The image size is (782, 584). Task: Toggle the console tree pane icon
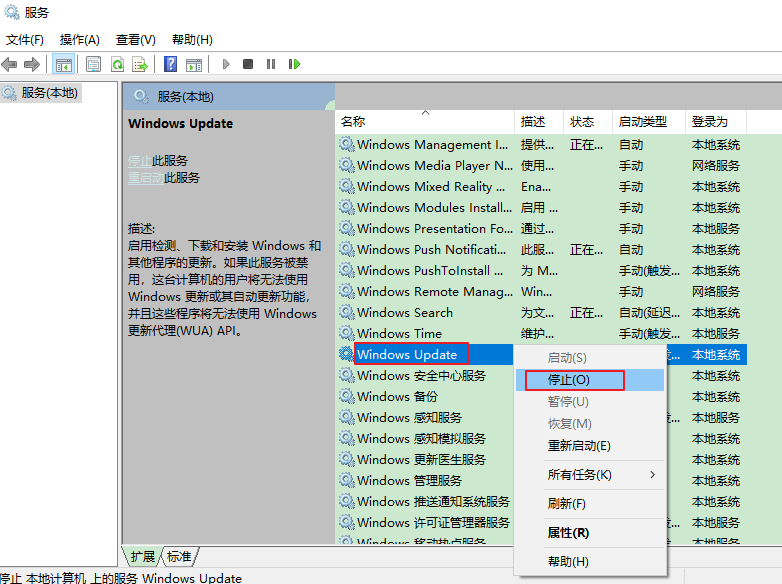click(x=64, y=64)
